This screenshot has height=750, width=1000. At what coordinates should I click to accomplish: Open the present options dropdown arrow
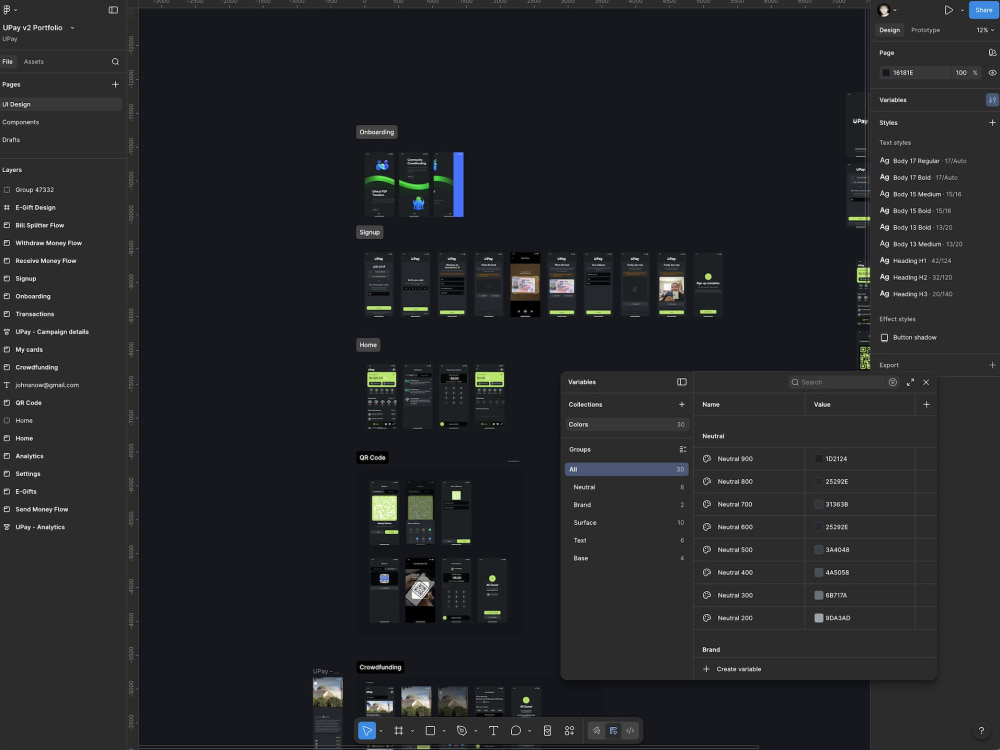pos(962,10)
